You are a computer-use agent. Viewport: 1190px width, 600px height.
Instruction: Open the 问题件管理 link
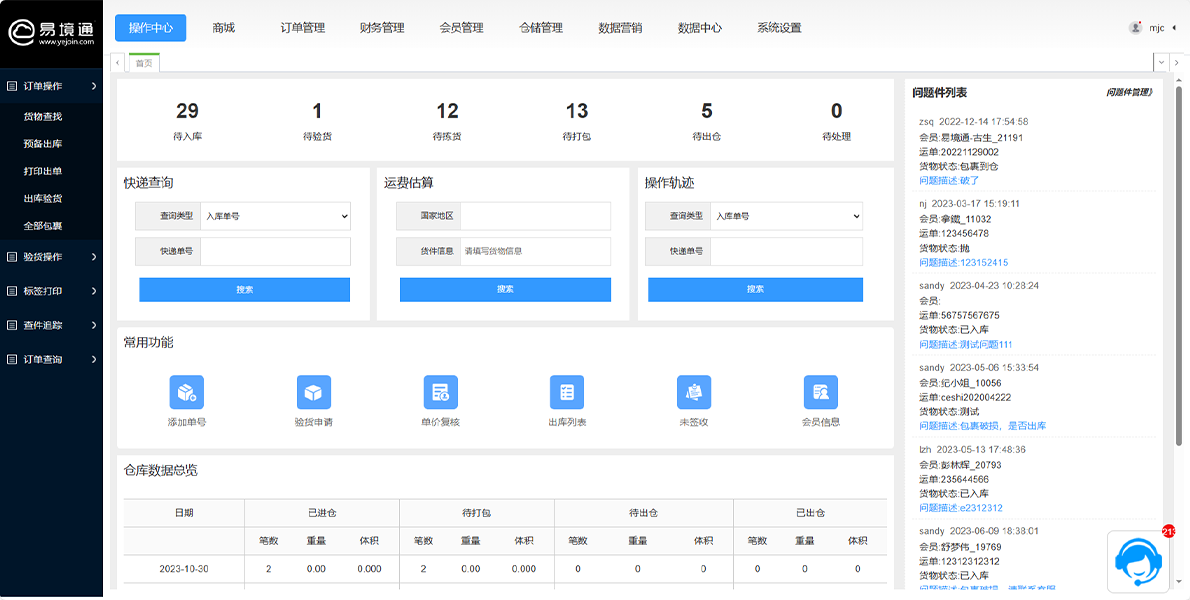1129,92
